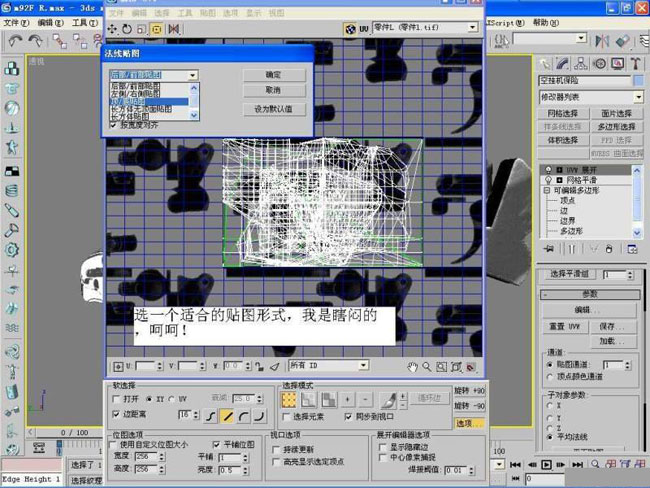Click the timeline frame slider 0 / 100

(x=74, y=432)
